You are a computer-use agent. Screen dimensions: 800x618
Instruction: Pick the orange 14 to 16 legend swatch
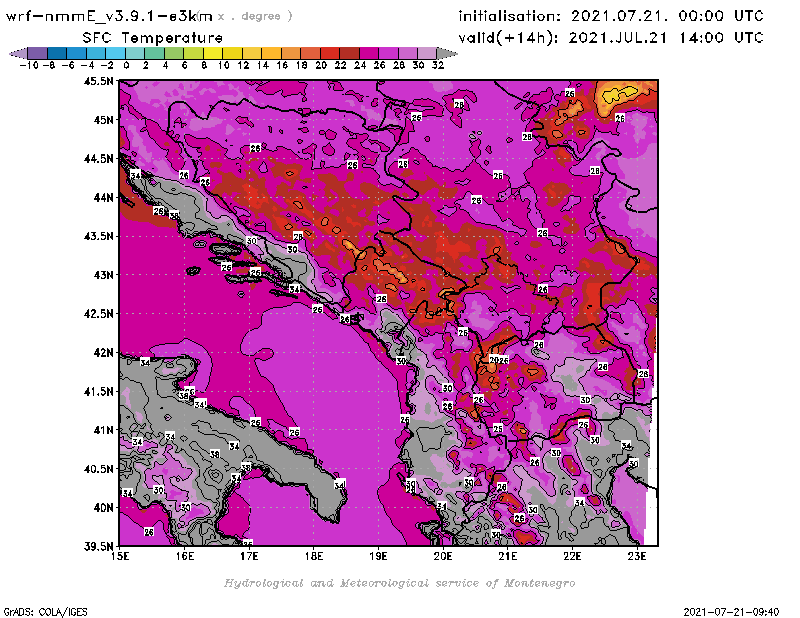click(271, 53)
